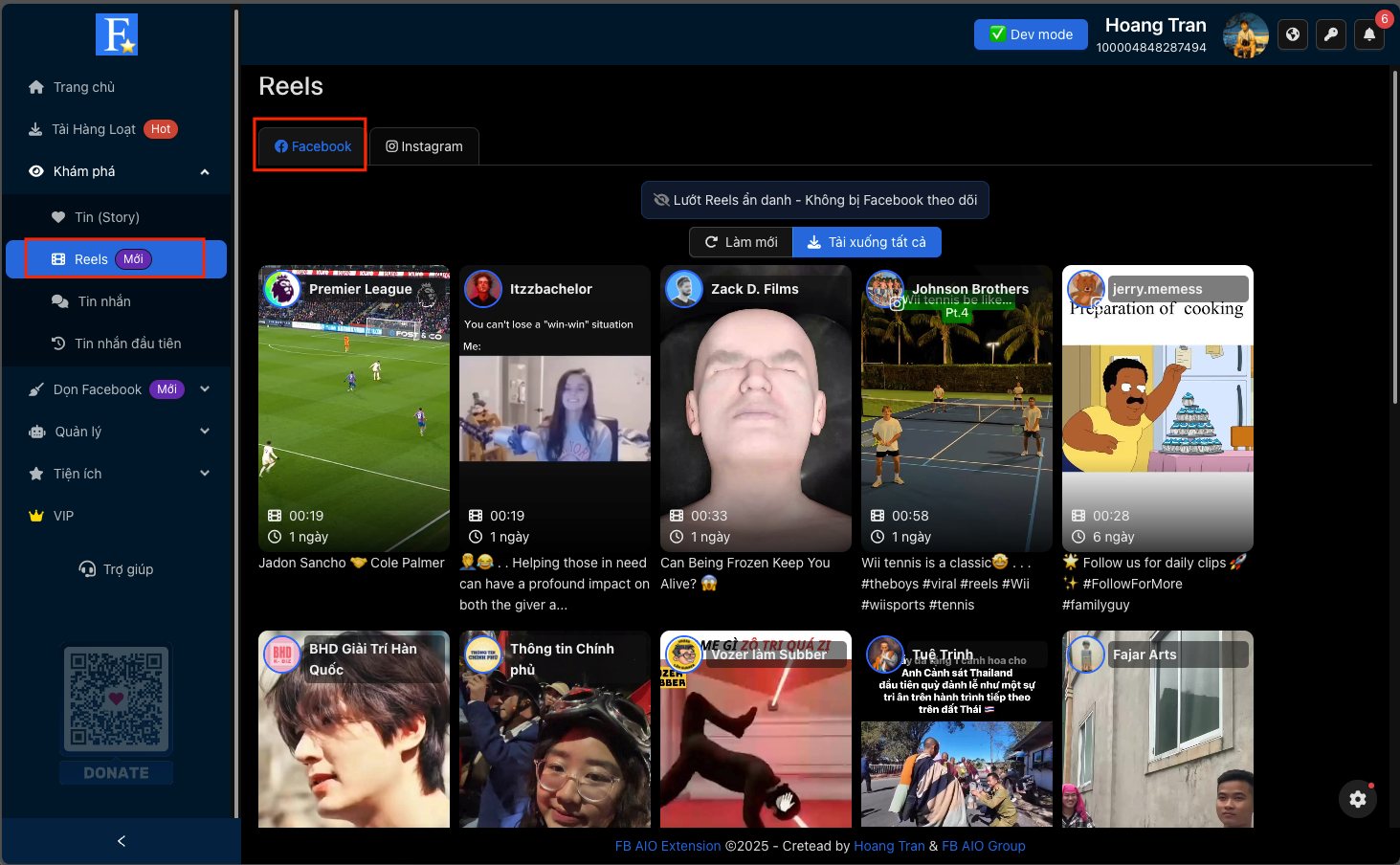Open the Johnson Brothers tennis reel
Viewport: 1400px width, 865px height.
click(957, 409)
